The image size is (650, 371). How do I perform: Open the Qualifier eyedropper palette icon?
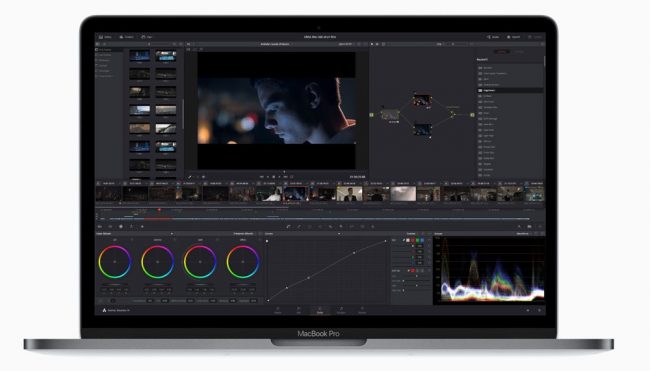pos(299,227)
